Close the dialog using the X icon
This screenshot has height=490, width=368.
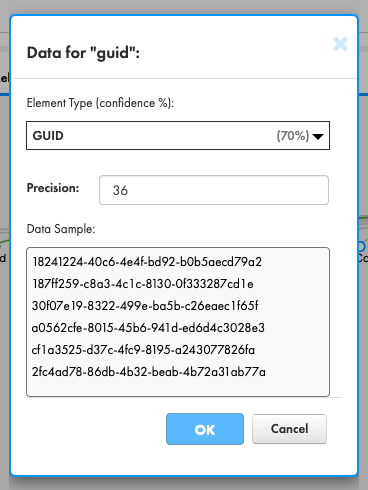[x=340, y=44]
